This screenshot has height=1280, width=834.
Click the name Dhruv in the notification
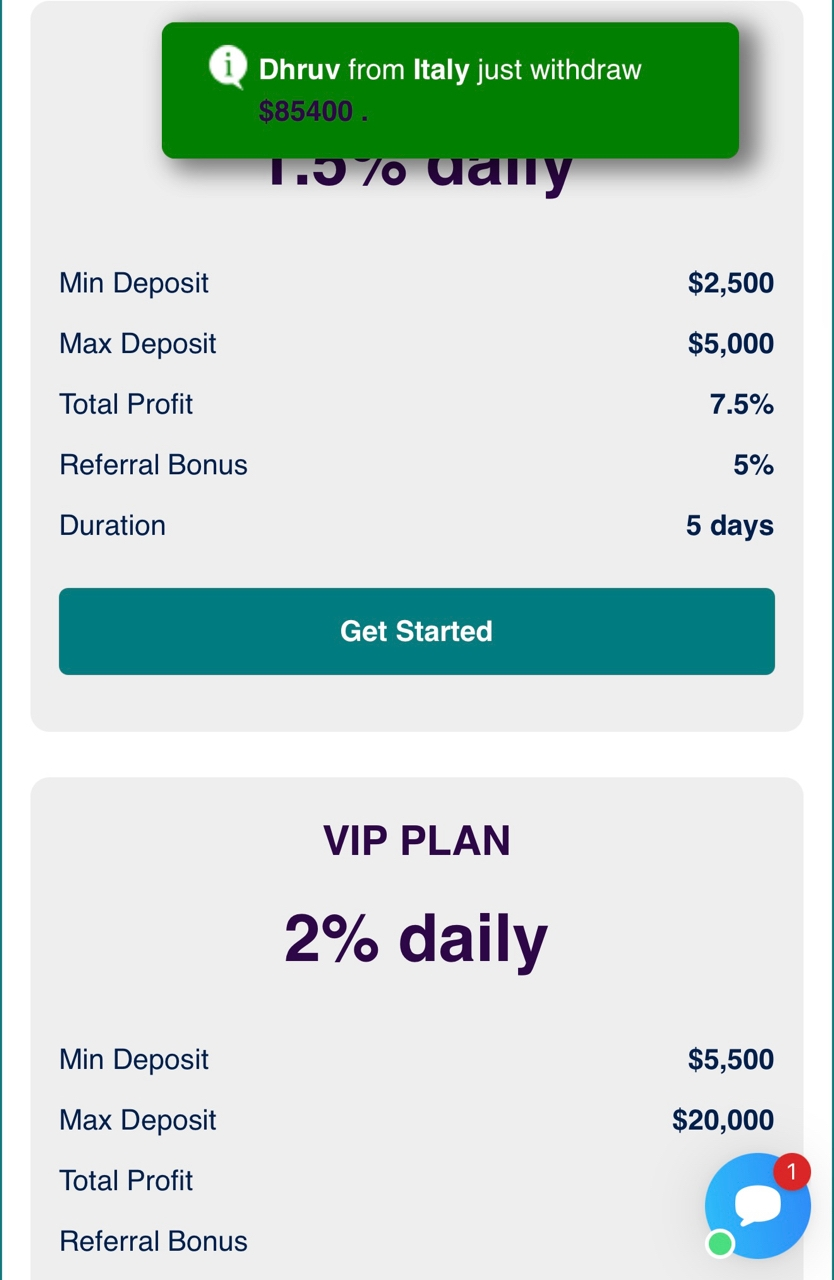point(299,70)
